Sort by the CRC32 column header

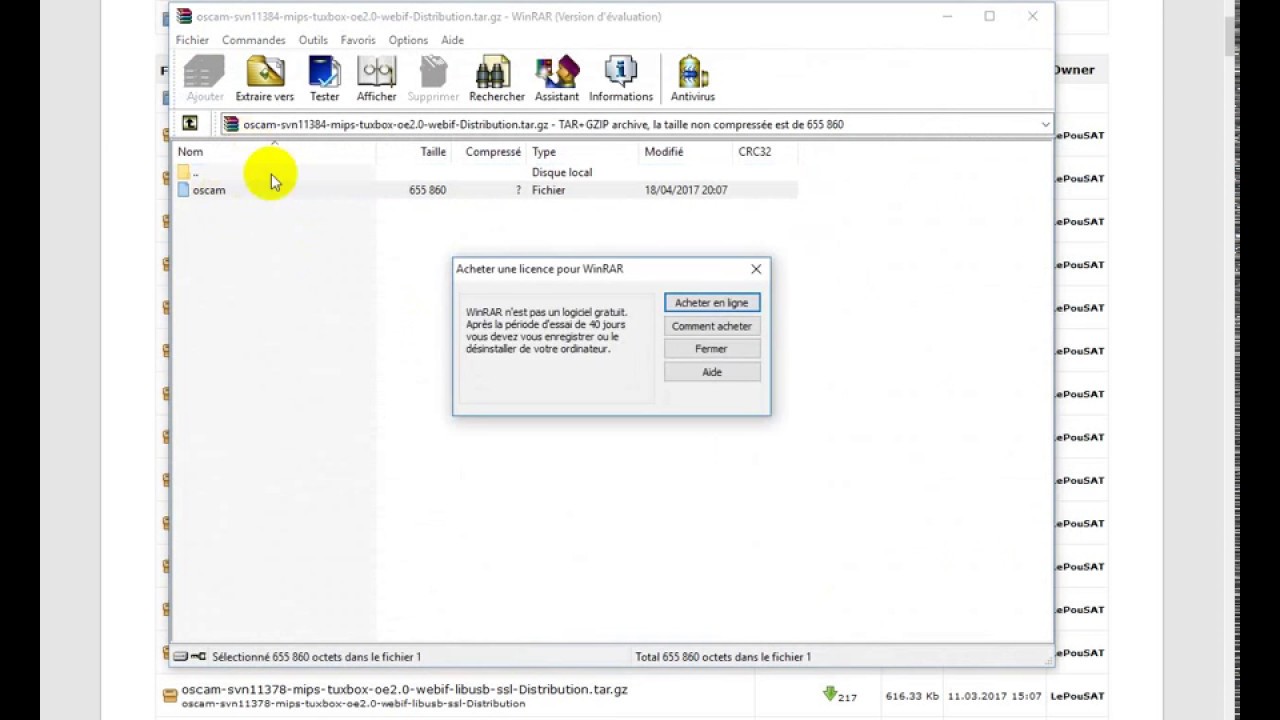765,152
